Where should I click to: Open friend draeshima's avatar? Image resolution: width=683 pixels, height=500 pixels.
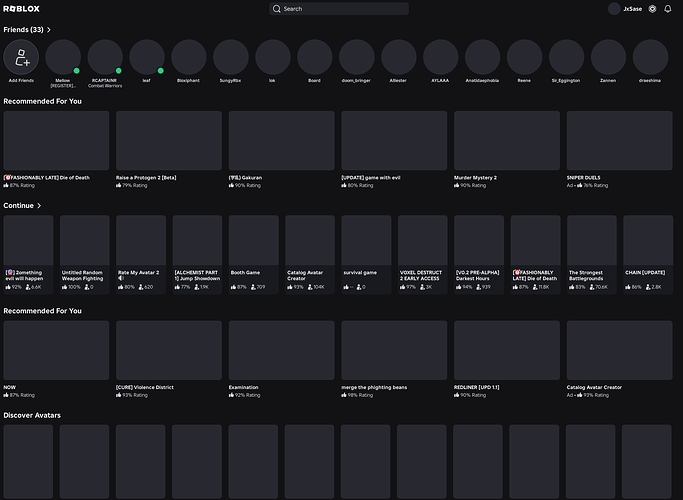click(x=650, y=57)
